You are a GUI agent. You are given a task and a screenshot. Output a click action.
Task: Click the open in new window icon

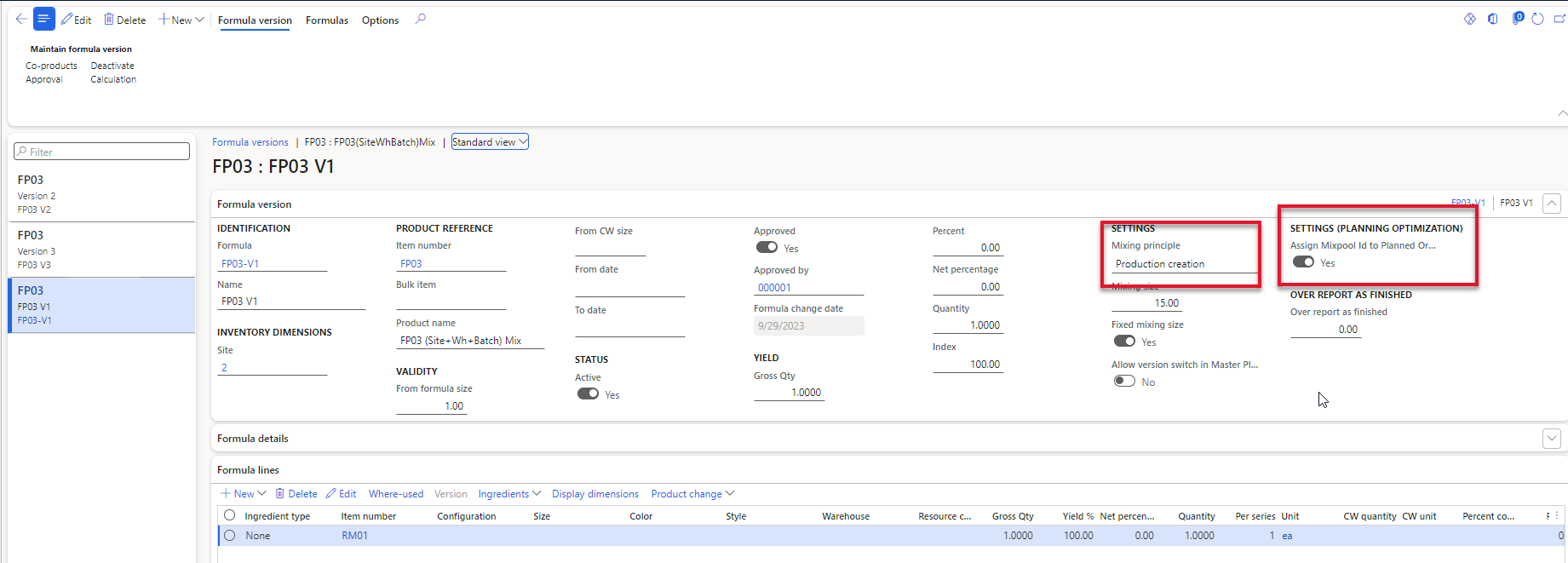(1559, 19)
